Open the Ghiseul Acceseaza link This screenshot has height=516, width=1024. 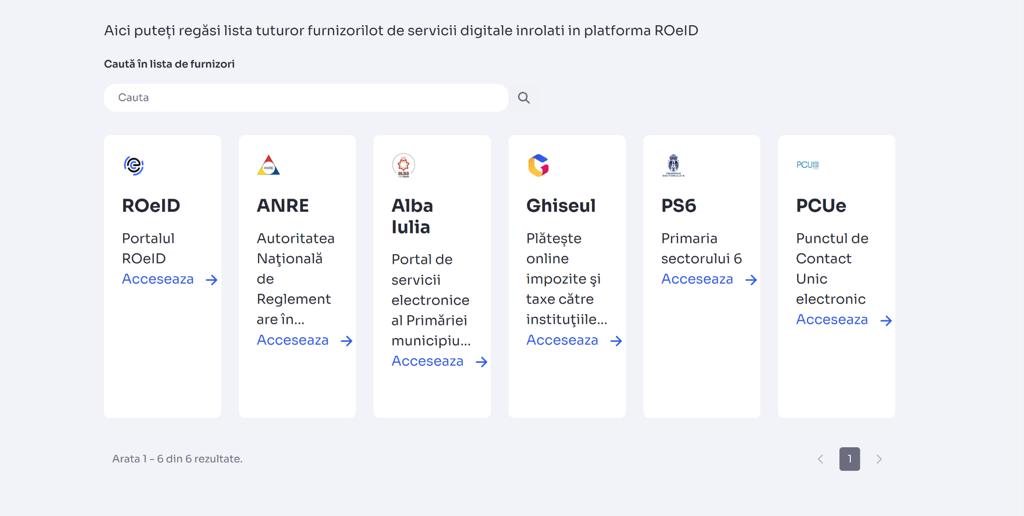point(562,340)
